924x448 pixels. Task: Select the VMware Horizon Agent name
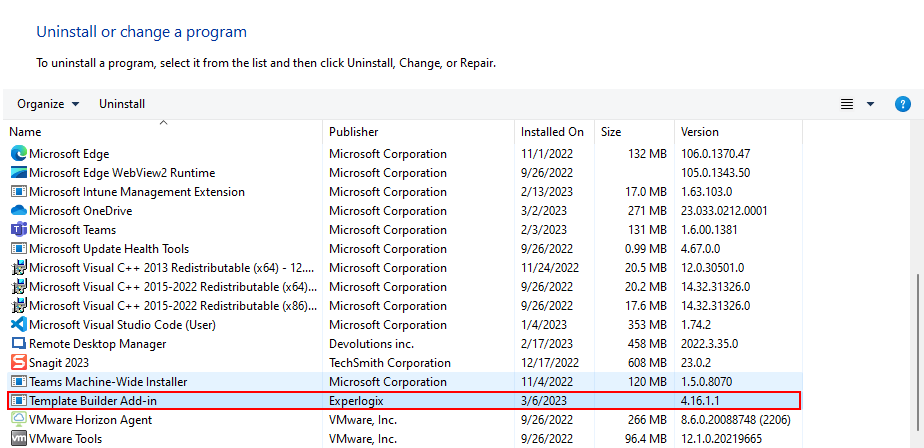click(x=90, y=420)
